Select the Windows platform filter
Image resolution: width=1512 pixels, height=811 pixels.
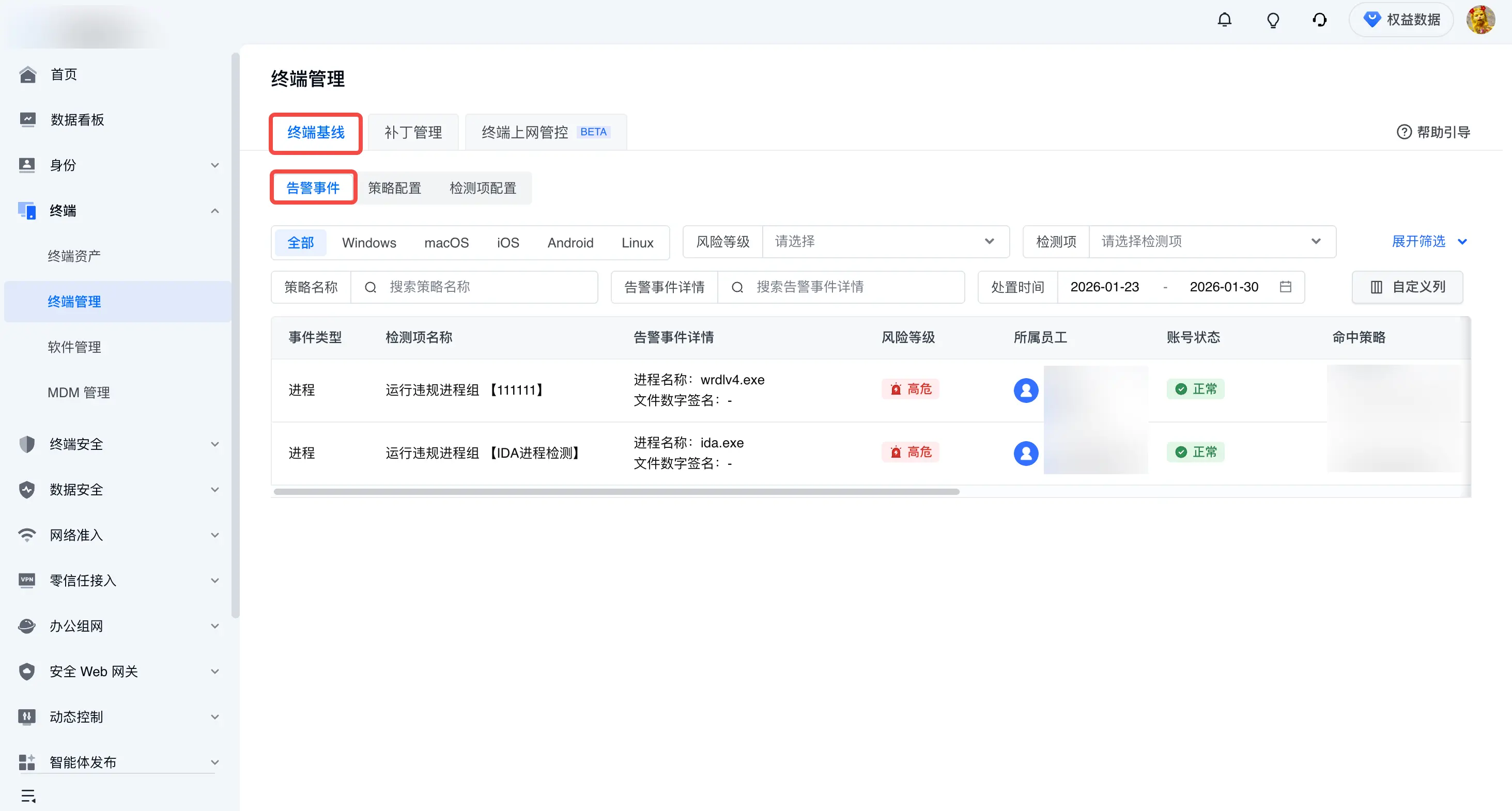(x=369, y=242)
